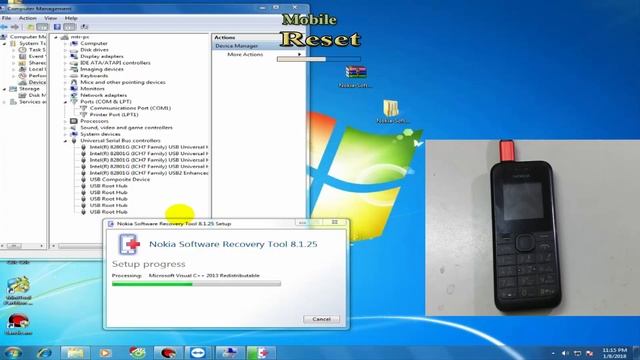Open the Help menu
The width and height of the screenshot is (640, 360).
(x=71, y=18)
